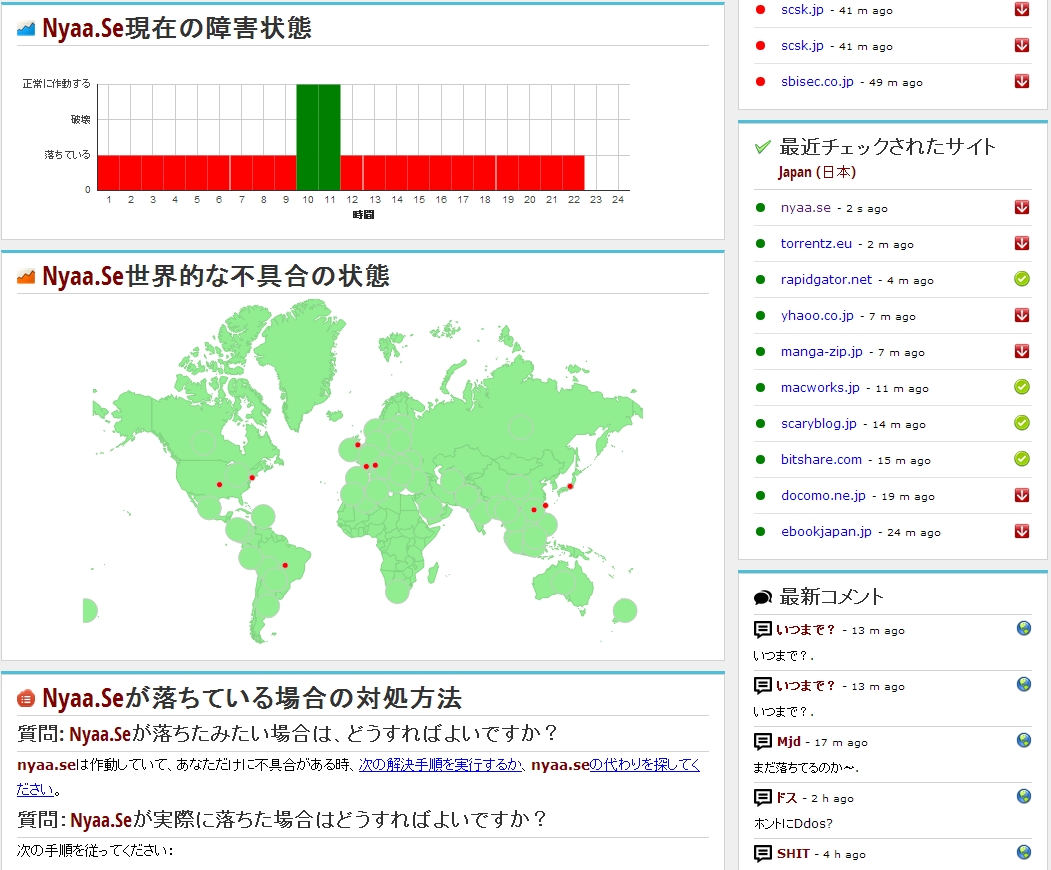Open the manga-zip.jp link
This screenshot has width=1051, height=870.
(x=822, y=352)
